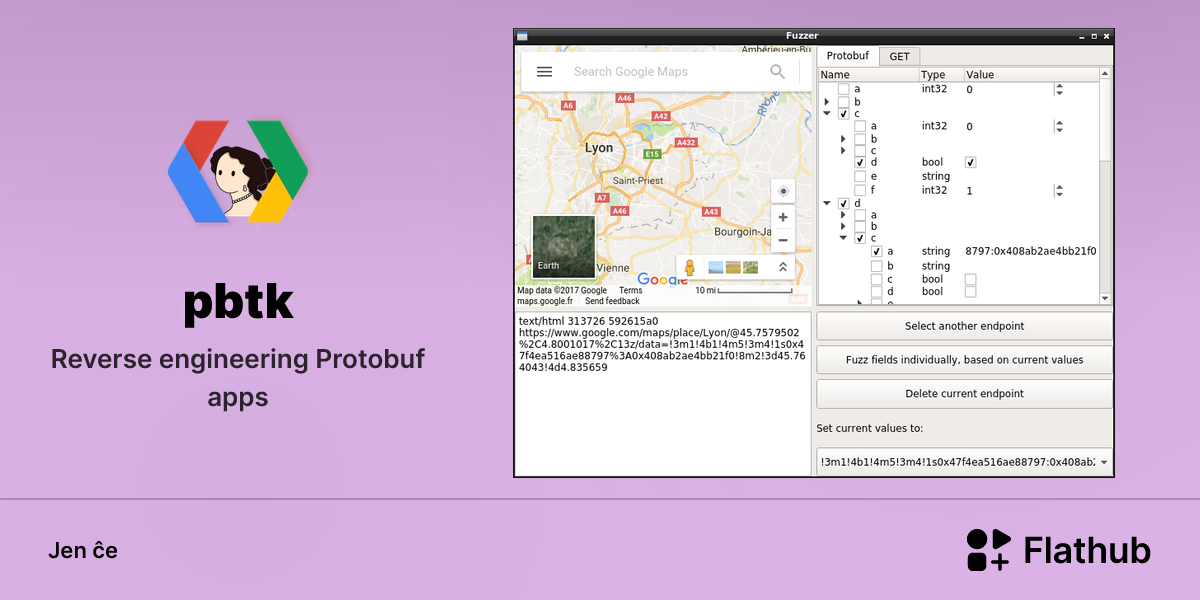
Task: Maximize the Fuzzer window
Action: coord(1094,36)
